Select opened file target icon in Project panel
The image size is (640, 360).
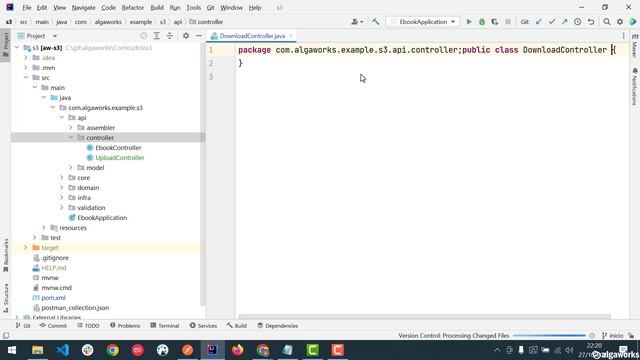(143, 36)
